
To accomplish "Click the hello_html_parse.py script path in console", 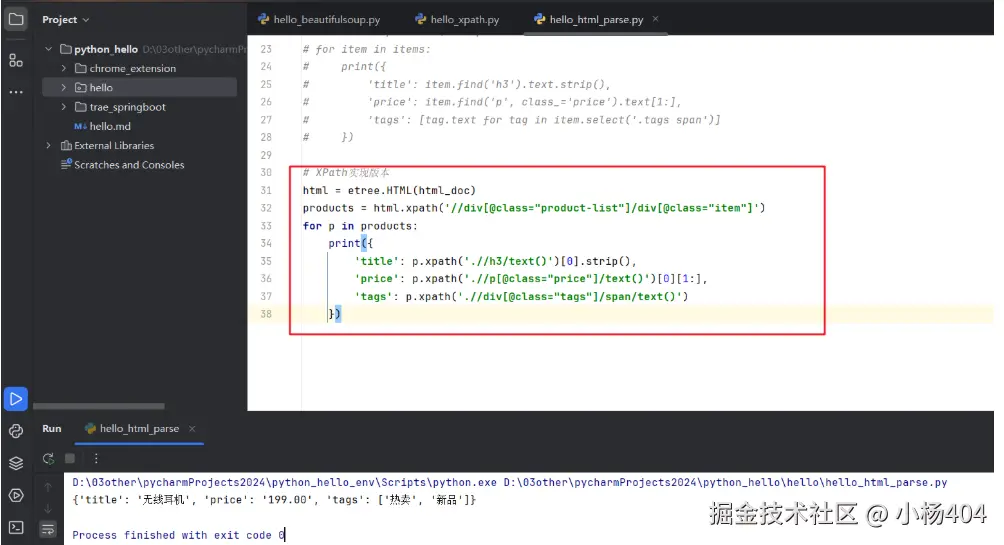I will pos(725,482).
